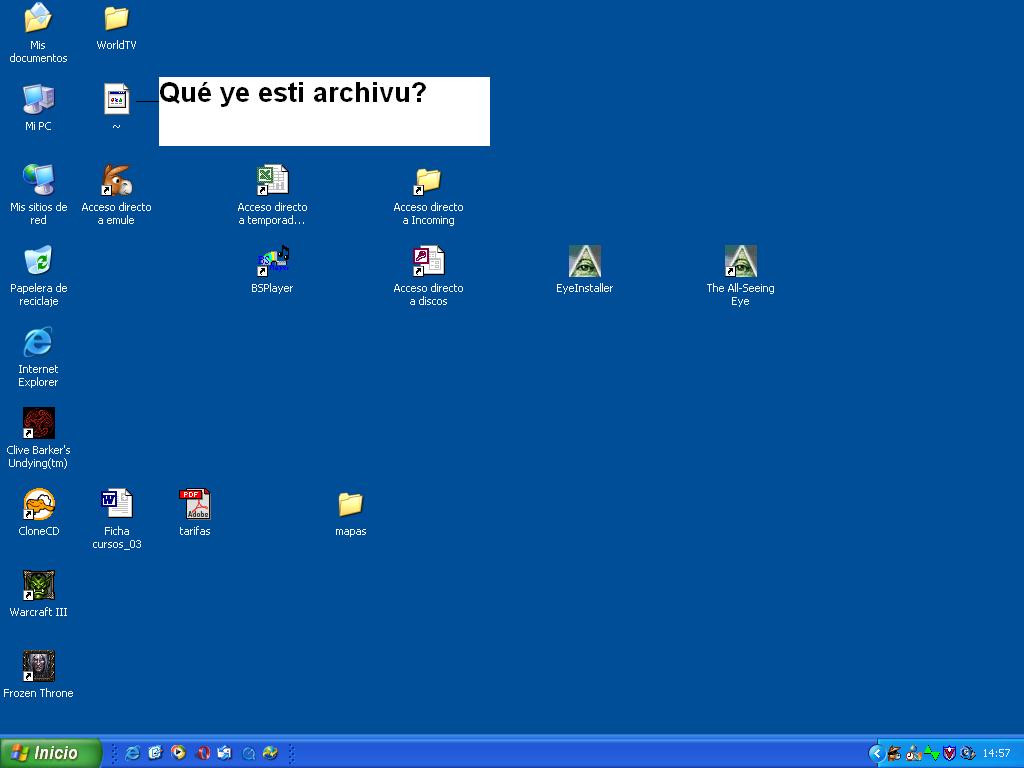Viewport: 1024px width, 768px height.
Task: Select the unknown file named ~
Action: coord(116,100)
